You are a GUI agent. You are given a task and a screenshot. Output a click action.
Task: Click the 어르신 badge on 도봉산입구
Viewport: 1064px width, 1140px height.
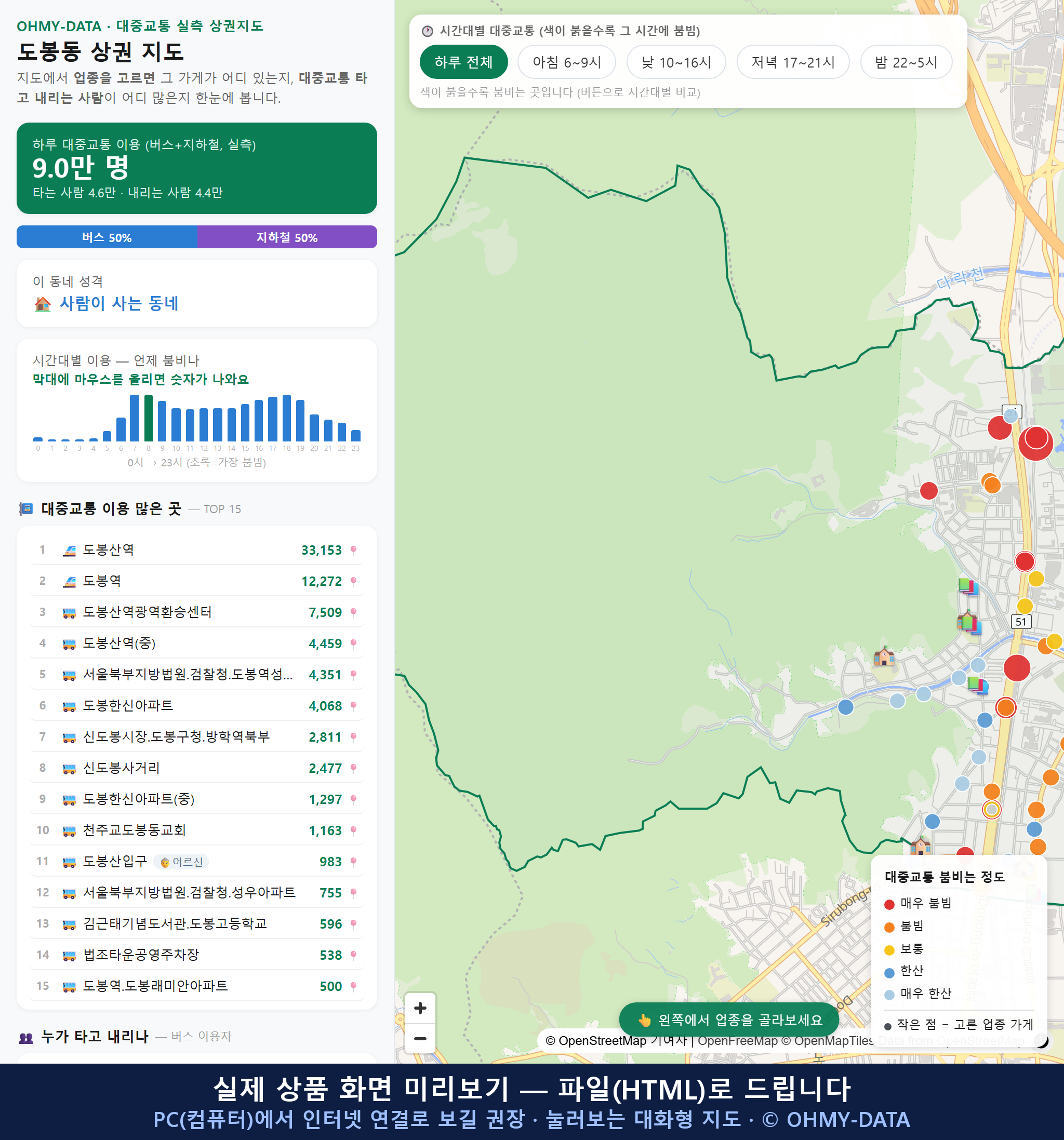pos(181,862)
